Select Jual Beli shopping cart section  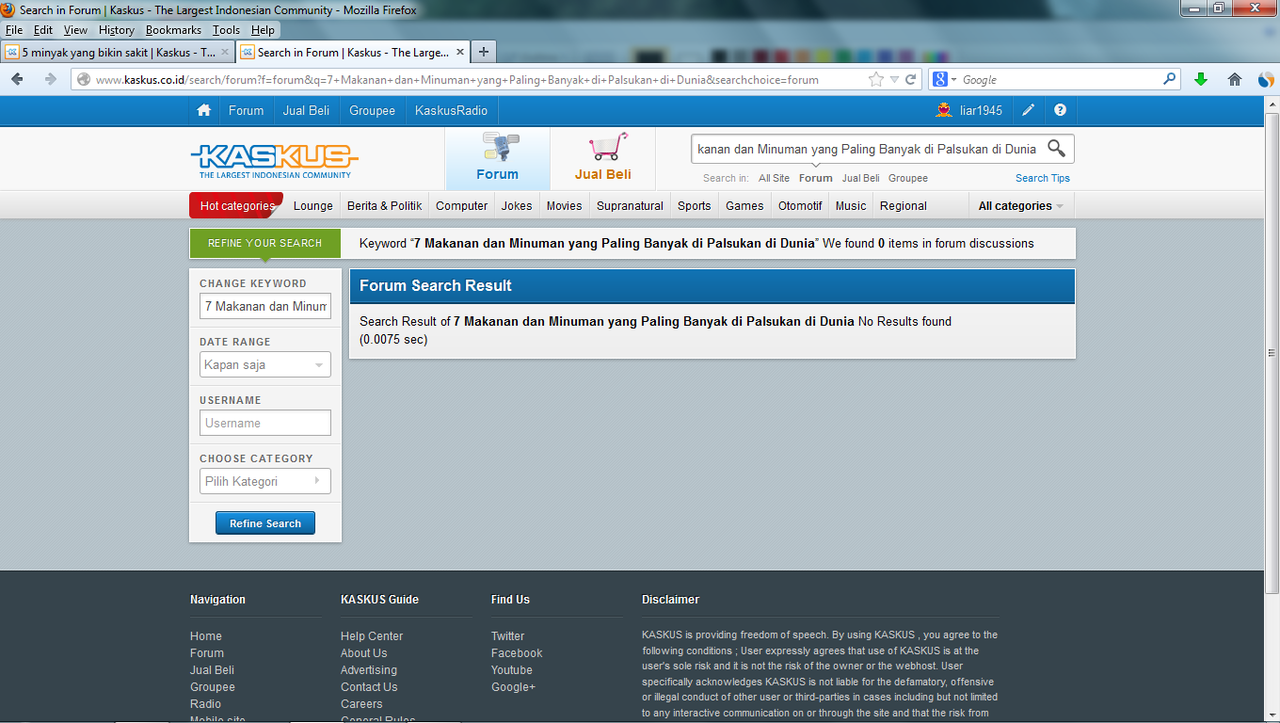[x=603, y=158]
